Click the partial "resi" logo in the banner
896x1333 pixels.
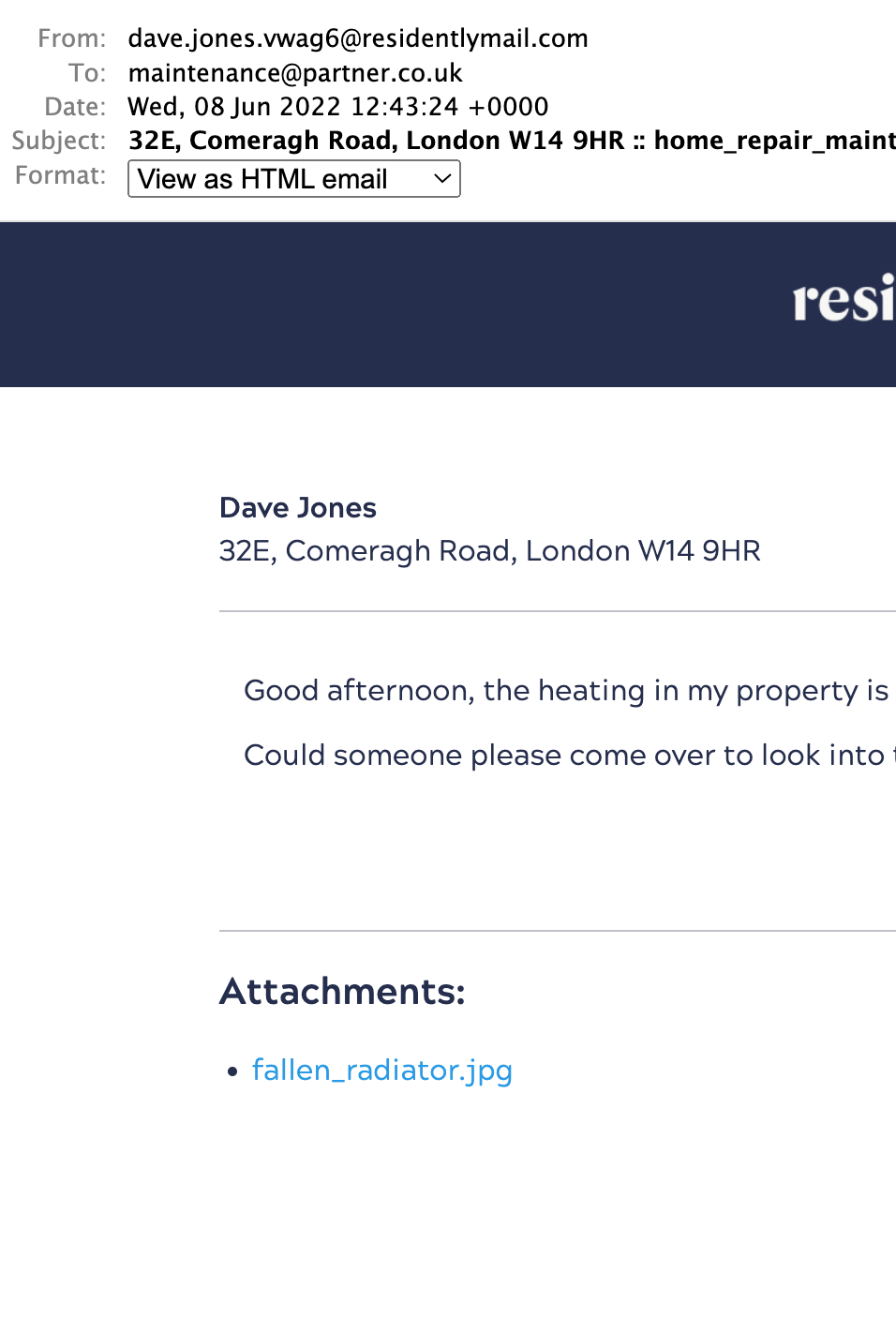tap(843, 301)
